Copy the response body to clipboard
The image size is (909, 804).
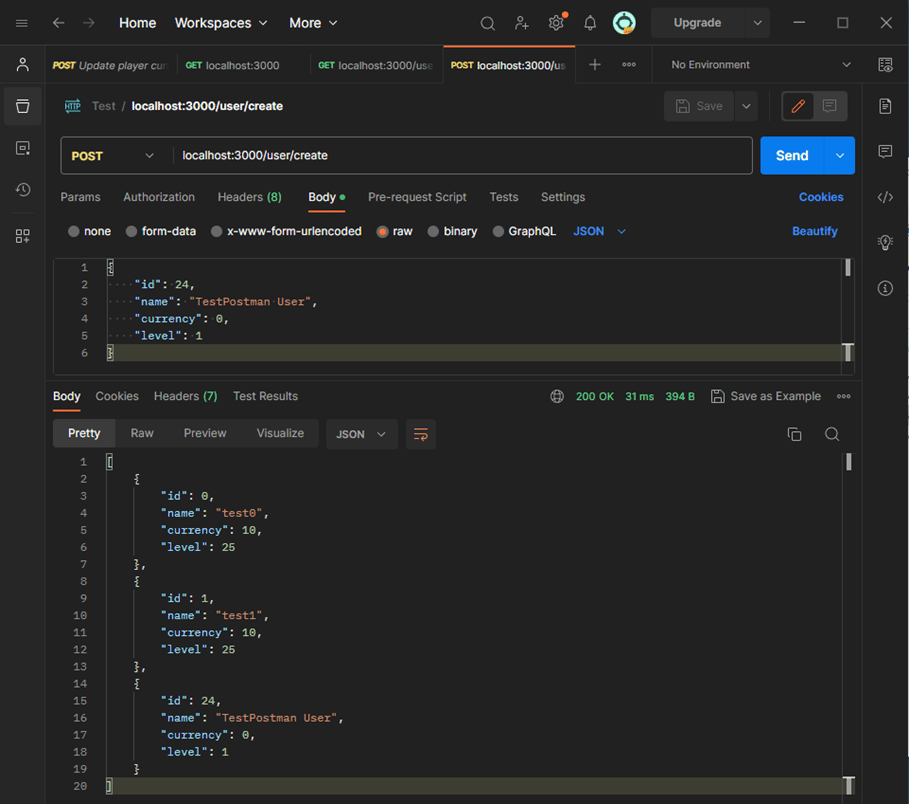point(794,434)
